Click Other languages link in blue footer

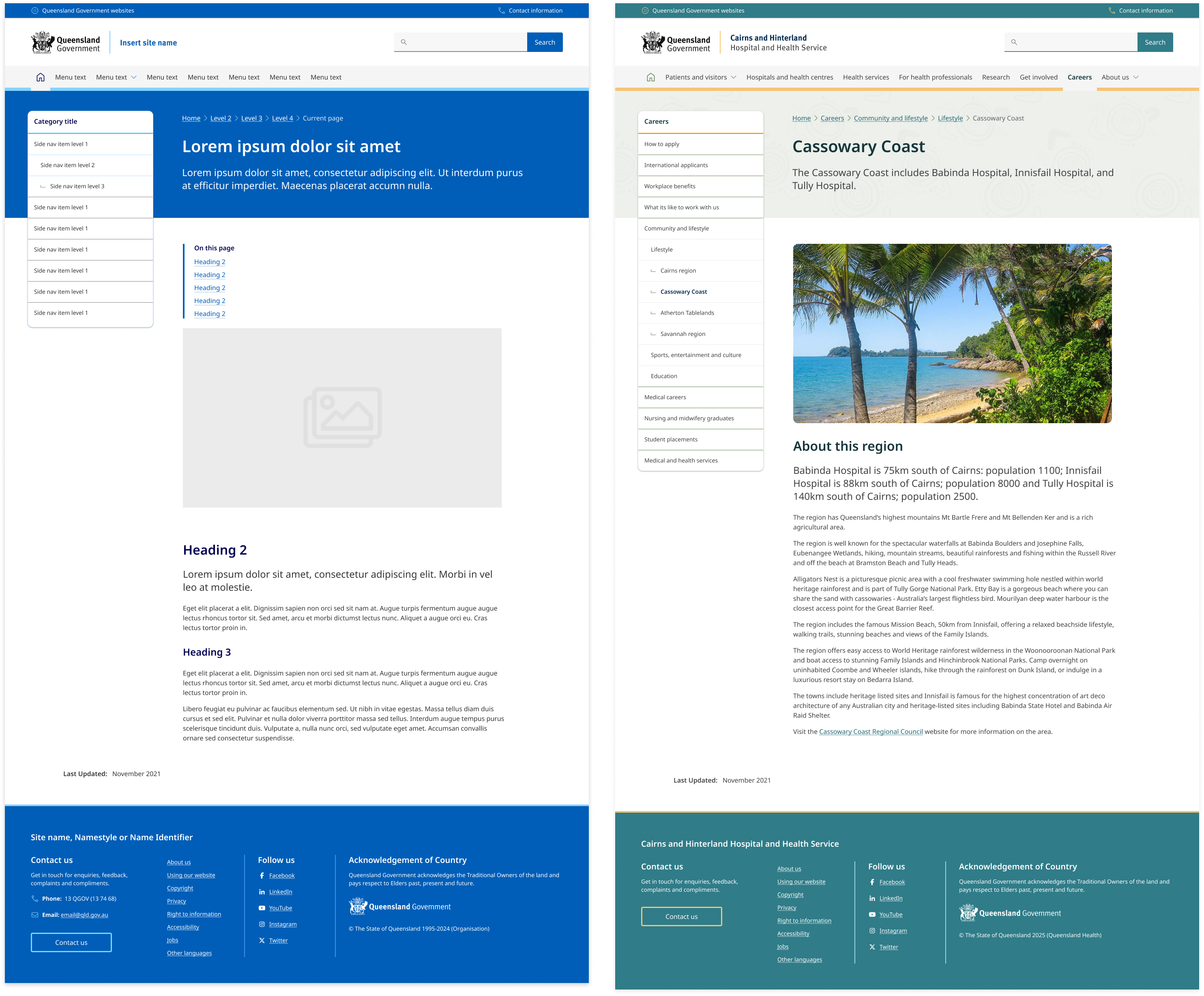tap(189, 953)
